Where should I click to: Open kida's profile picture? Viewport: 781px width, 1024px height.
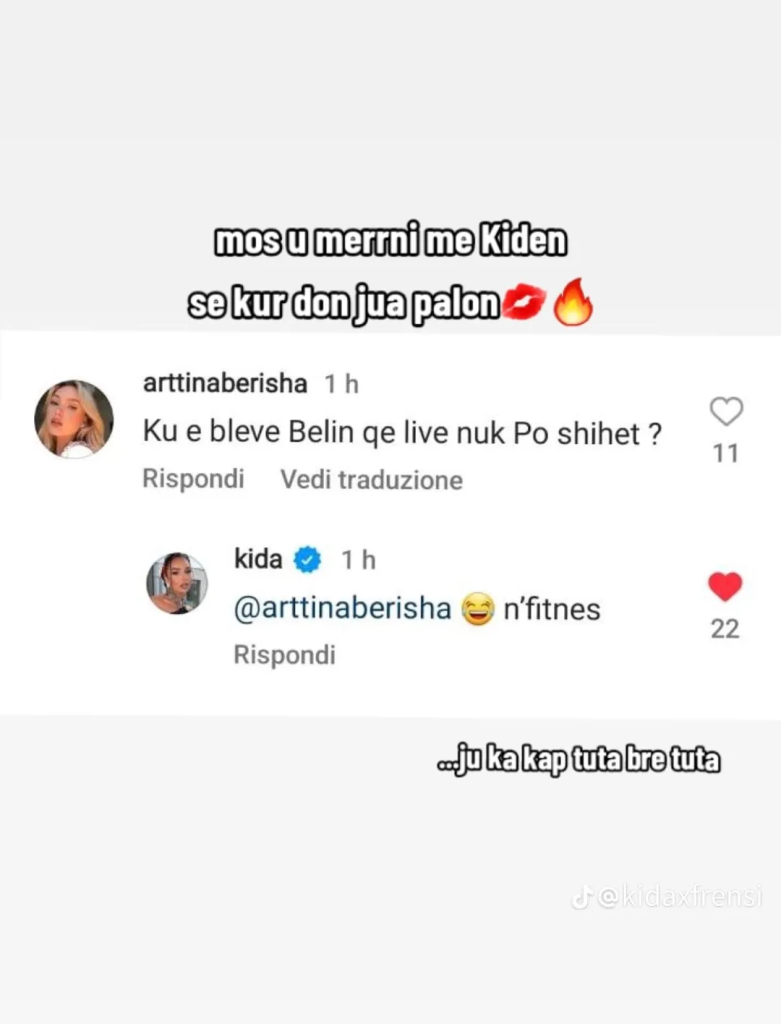coord(176,583)
